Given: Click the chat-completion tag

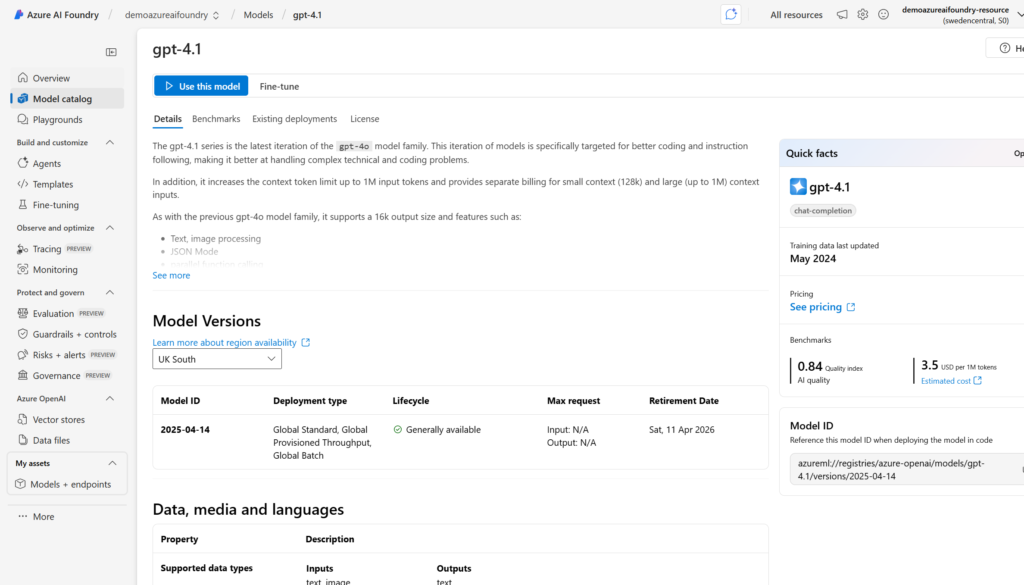Looking at the screenshot, I should tap(823, 210).
